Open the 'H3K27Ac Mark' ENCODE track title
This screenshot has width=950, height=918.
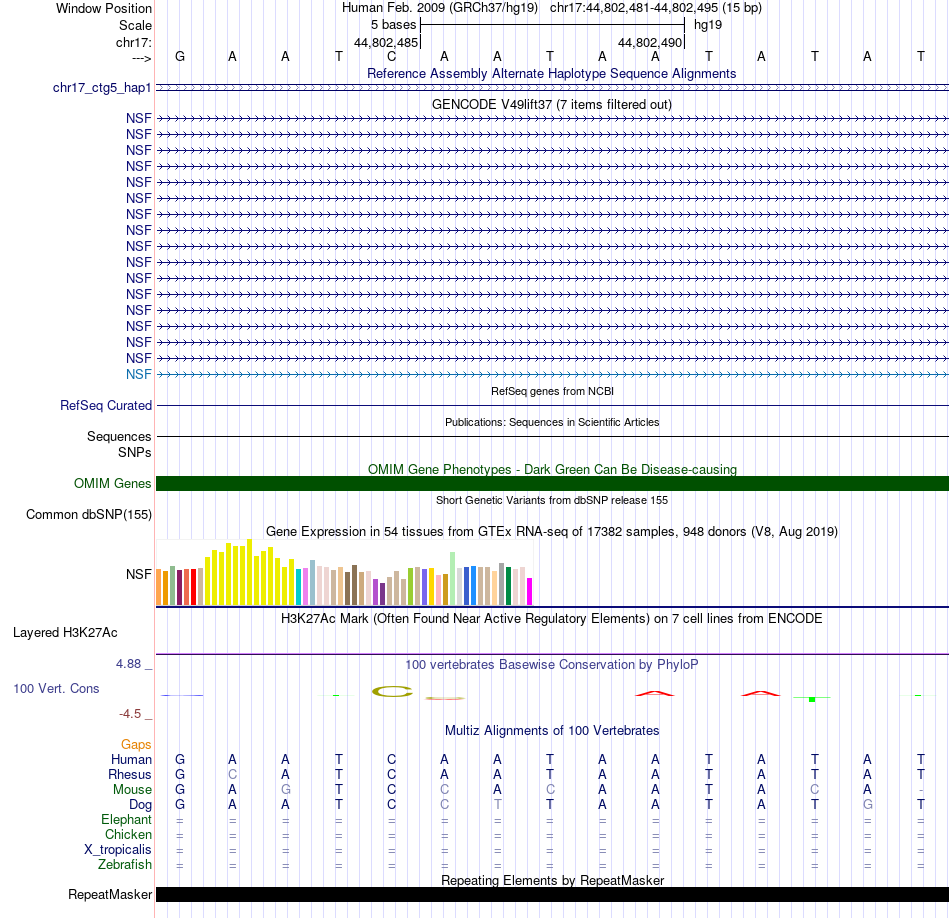(x=551, y=619)
